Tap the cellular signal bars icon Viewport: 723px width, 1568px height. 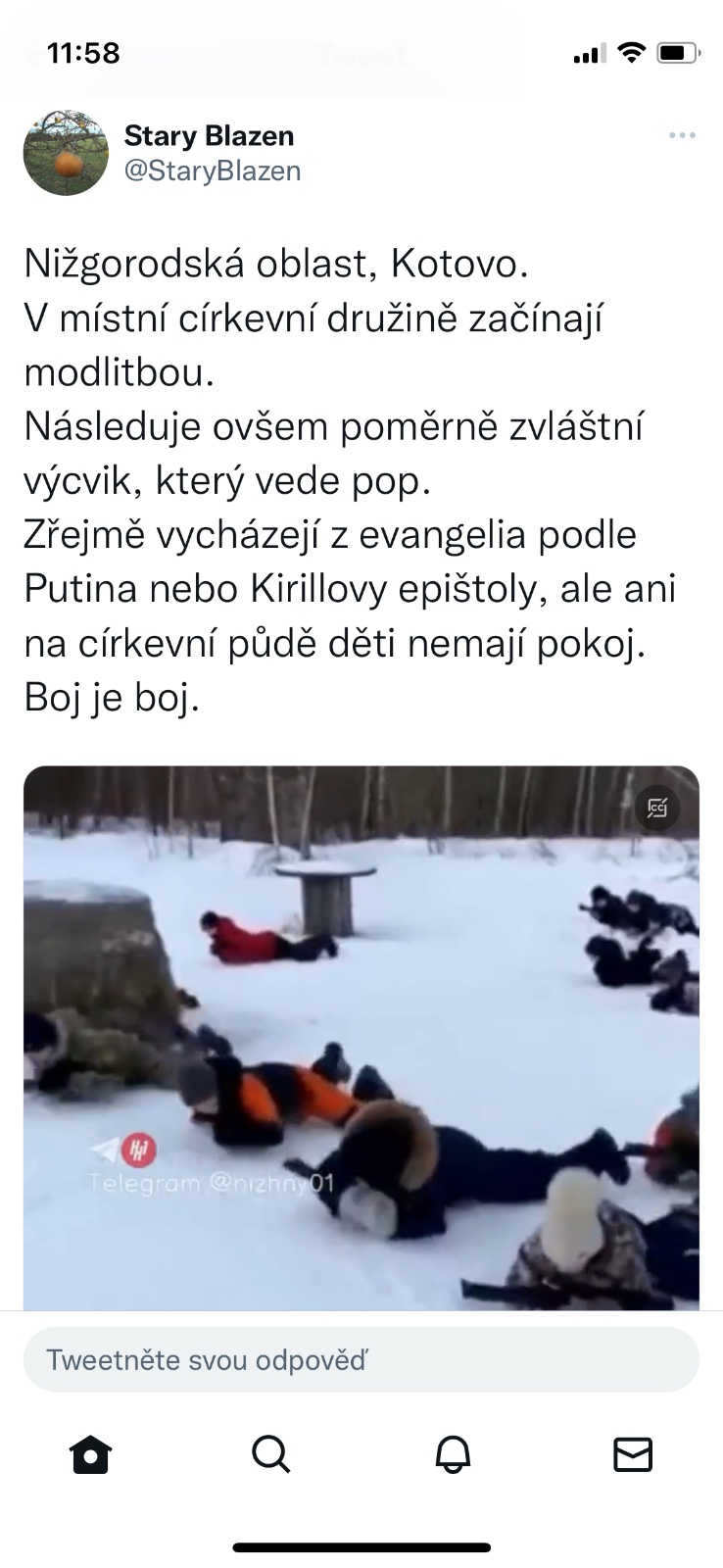(590, 54)
